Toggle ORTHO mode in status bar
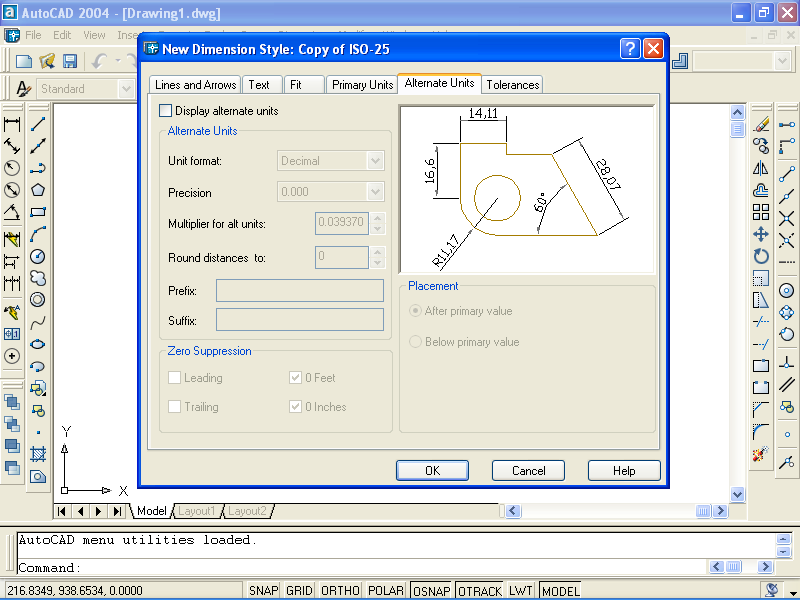This screenshot has height=600, width=800. tap(340, 591)
